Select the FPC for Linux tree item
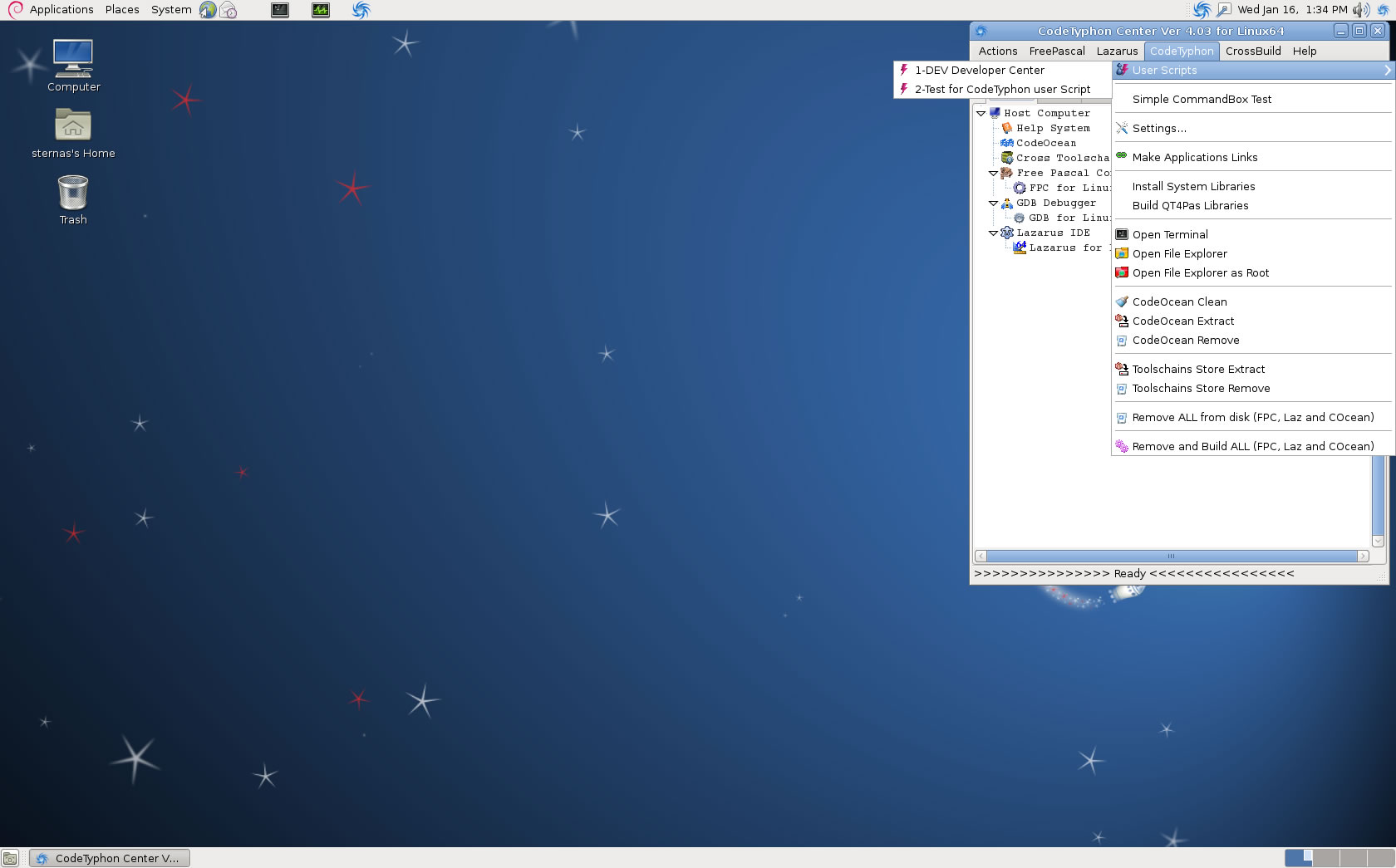The width and height of the screenshot is (1396, 868). (1069, 188)
